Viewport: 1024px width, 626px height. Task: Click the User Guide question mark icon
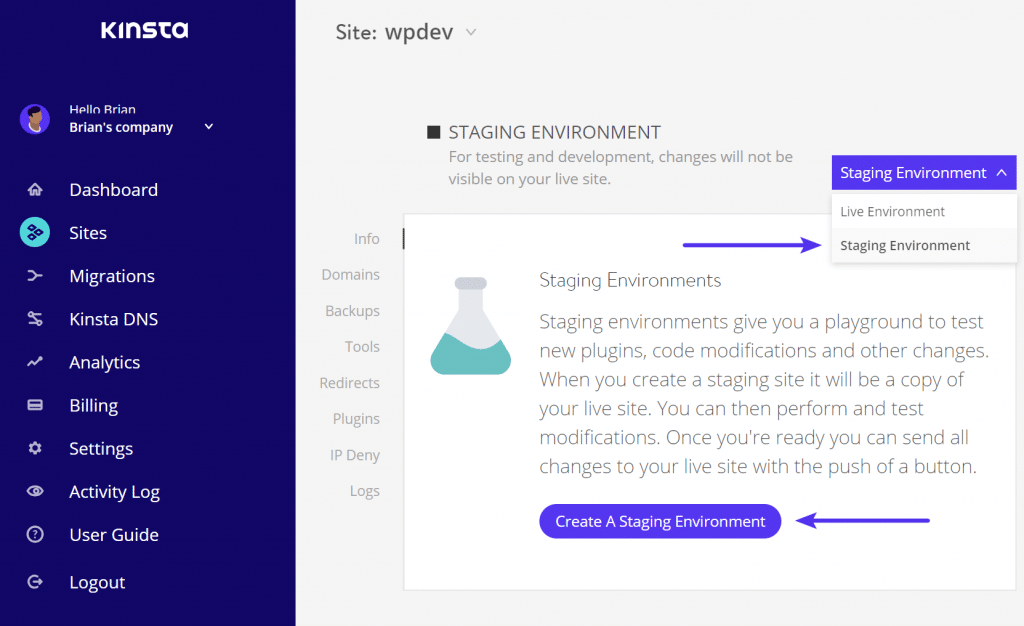35,535
